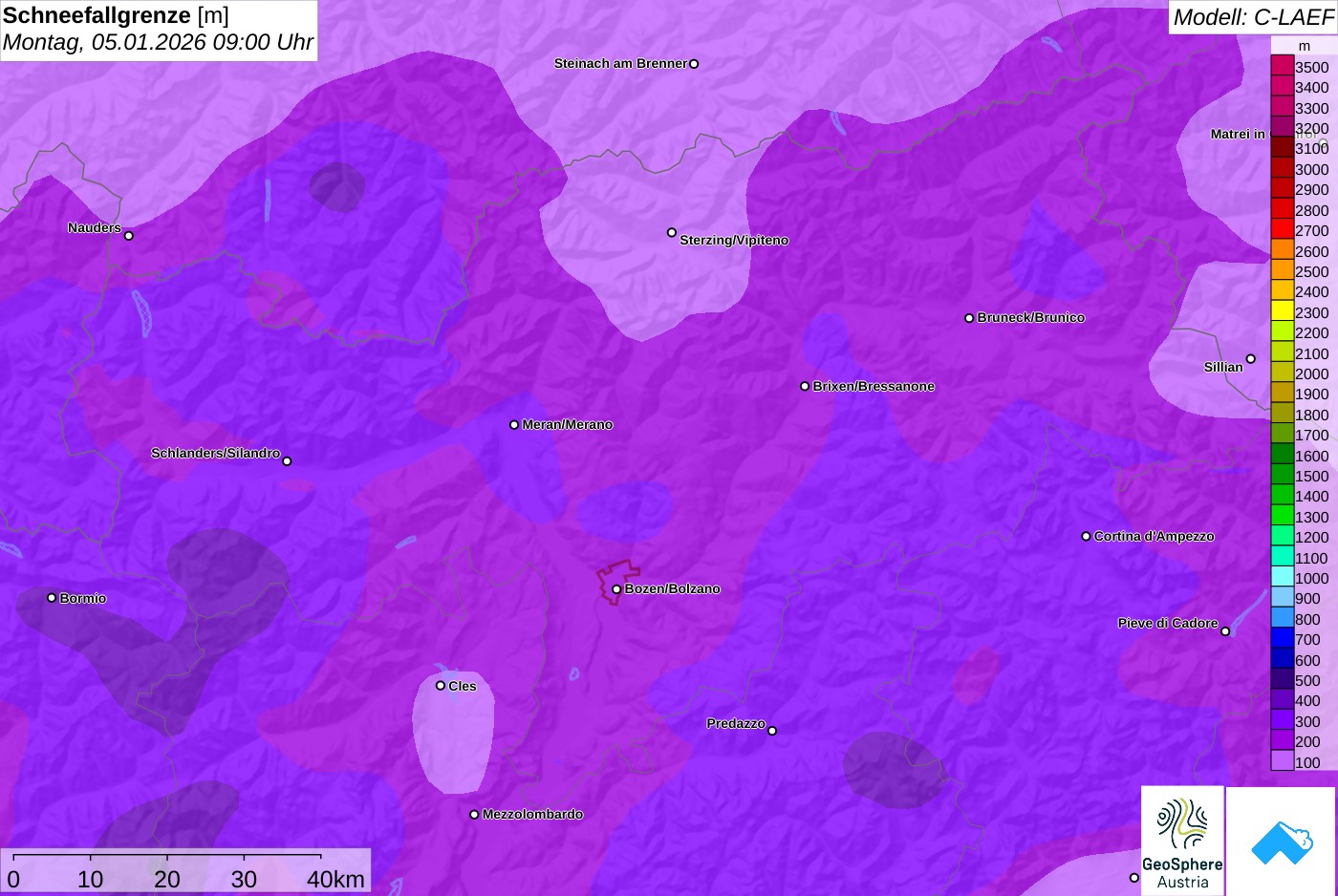Select the Brixen/Bressanone marker dot

[805, 386]
